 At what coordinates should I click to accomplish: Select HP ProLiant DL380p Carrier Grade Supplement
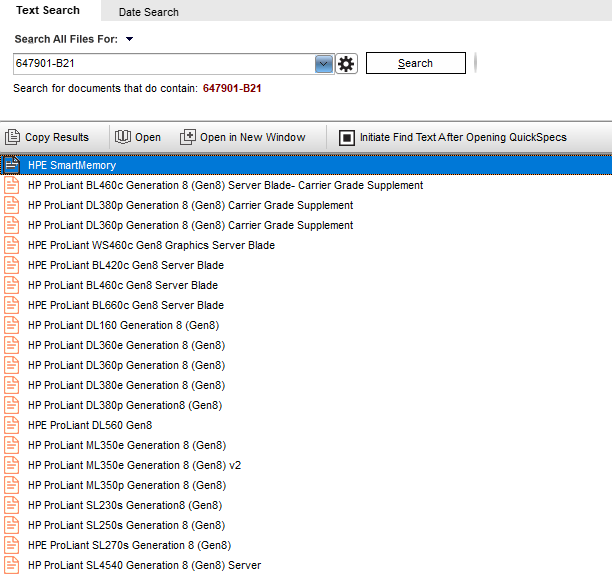click(190, 205)
